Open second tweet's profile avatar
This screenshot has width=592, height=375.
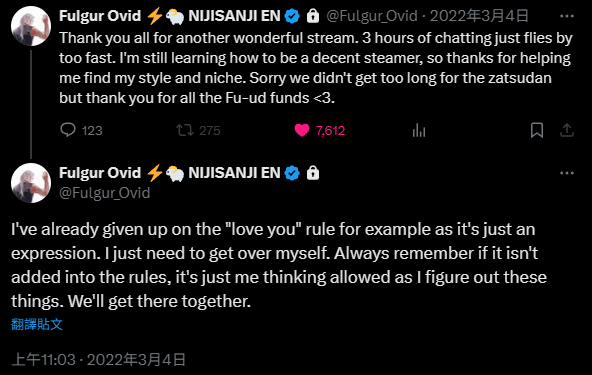pos(31,183)
